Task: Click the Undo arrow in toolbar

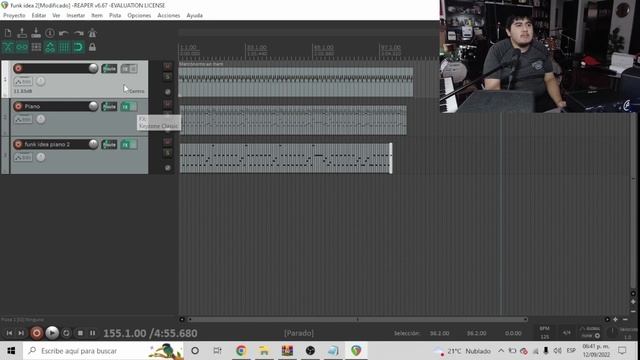Action: [x=64, y=33]
